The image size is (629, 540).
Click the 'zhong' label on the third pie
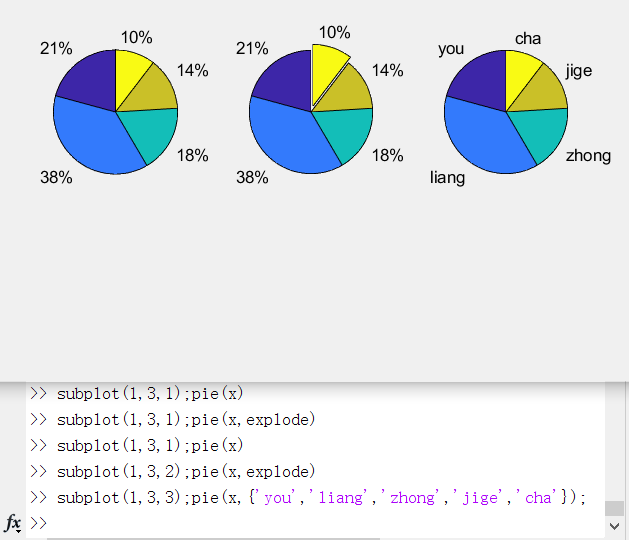(x=588, y=156)
